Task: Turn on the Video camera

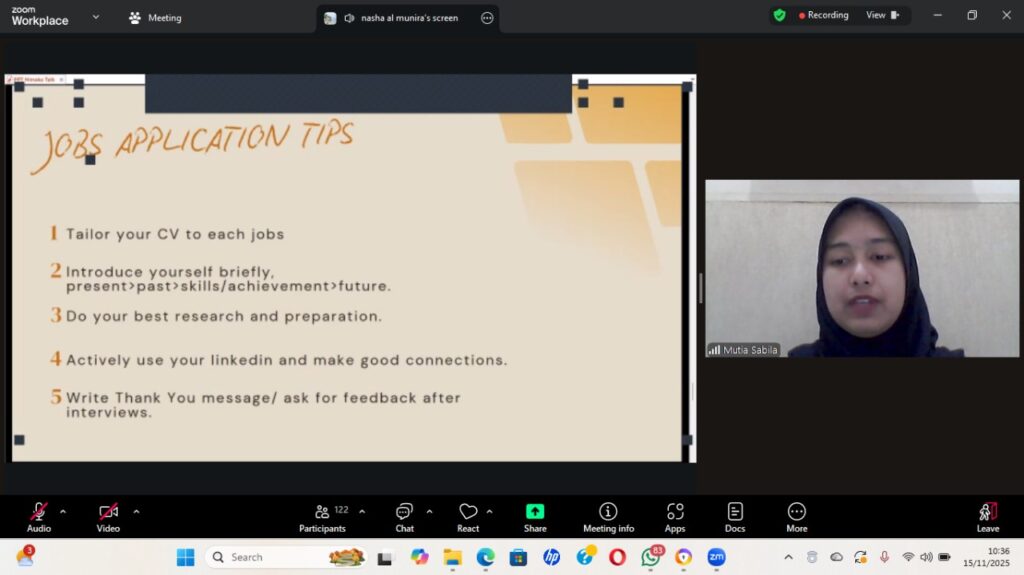Action: tap(108, 516)
